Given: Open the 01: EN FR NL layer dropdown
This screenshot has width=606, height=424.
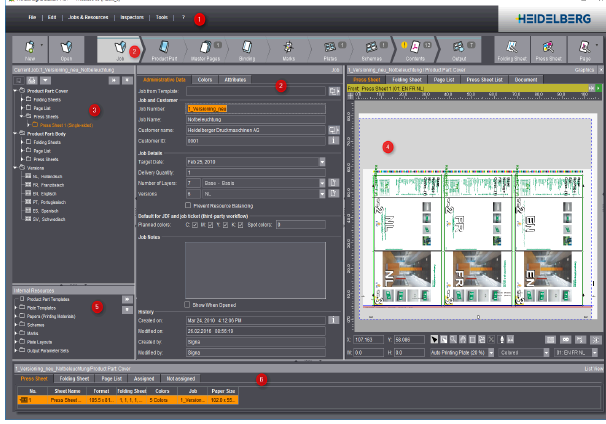Looking at the screenshot, I should (595, 352).
